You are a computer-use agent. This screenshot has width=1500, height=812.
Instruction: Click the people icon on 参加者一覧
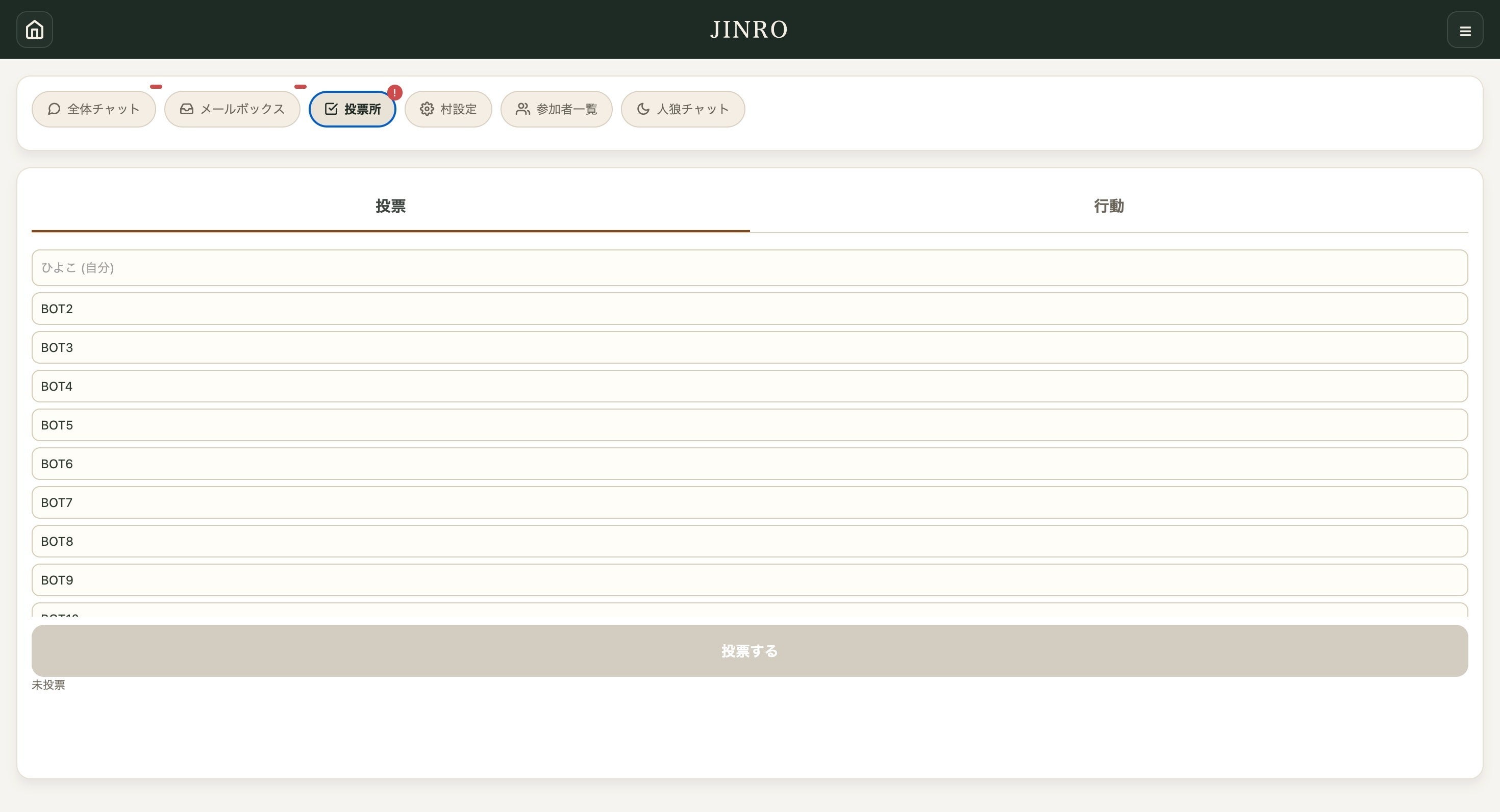(522, 109)
